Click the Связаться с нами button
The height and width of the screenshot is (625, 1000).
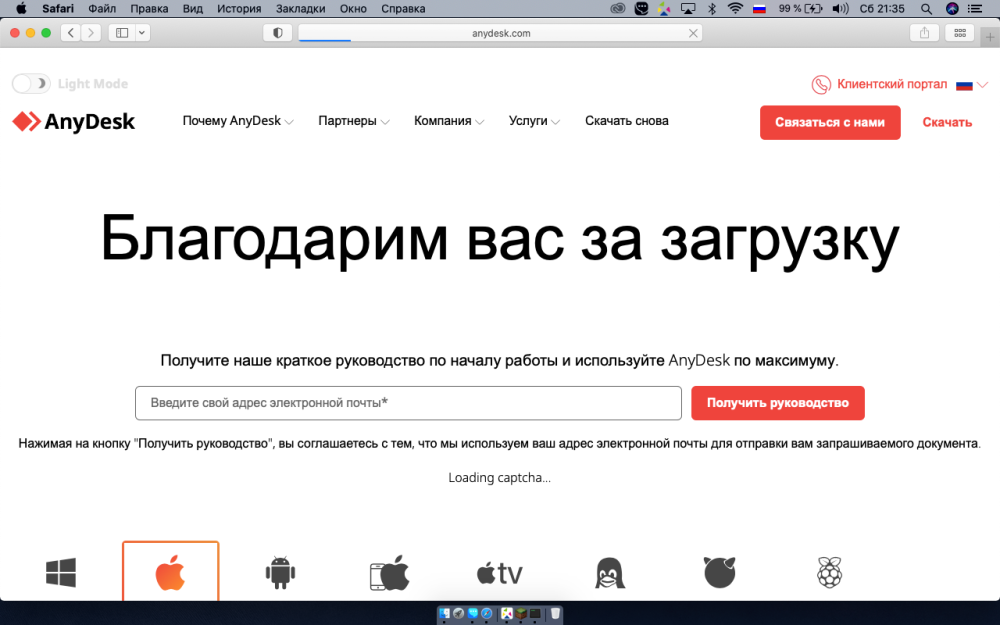coord(830,122)
